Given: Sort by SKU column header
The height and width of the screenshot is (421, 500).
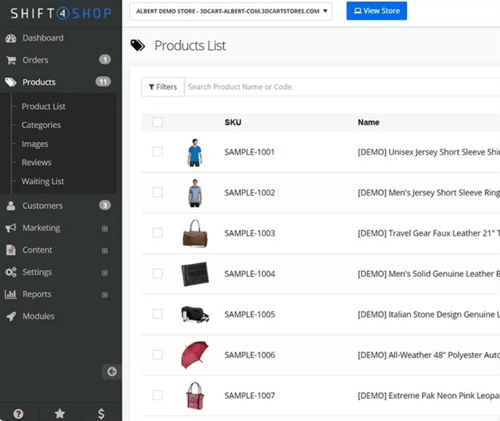Looking at the screenshot, I should pos(233,122).
